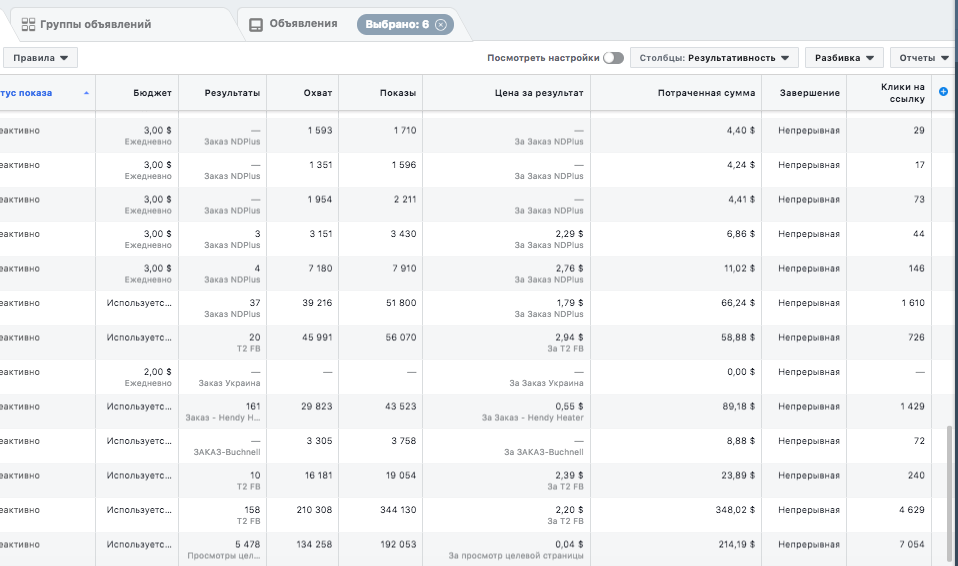Screen dimensions: 958x566
Task: Click link clicks value 1 610
Action: tap(913, 303)
